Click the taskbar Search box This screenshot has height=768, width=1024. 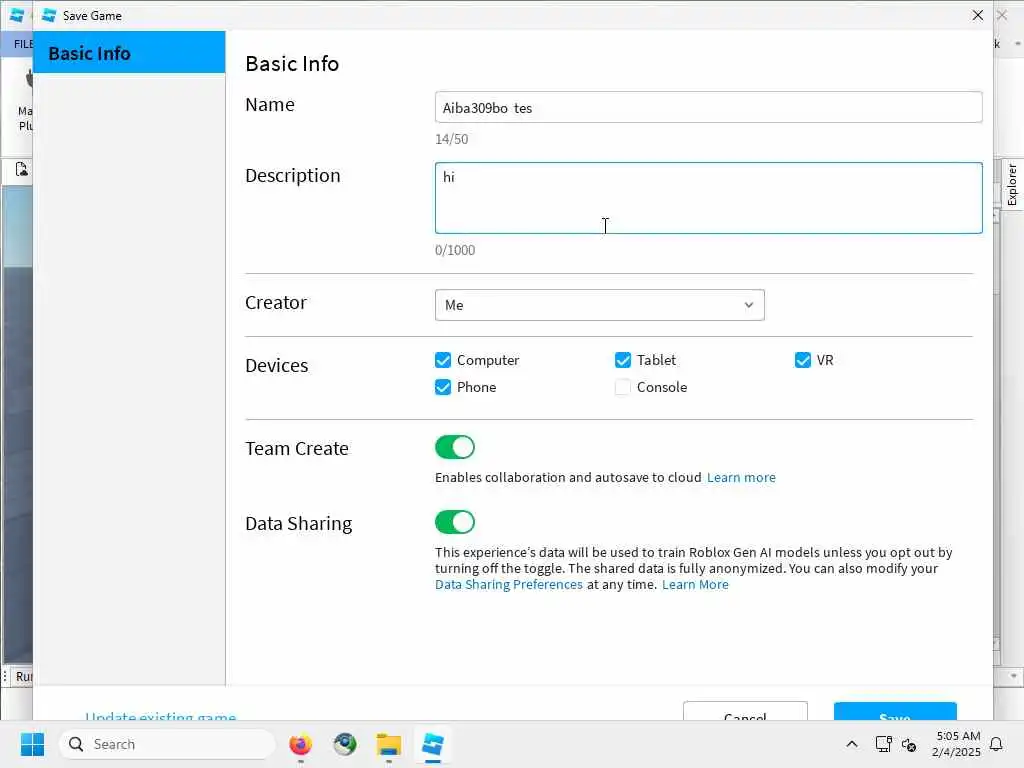click(167, 744)
